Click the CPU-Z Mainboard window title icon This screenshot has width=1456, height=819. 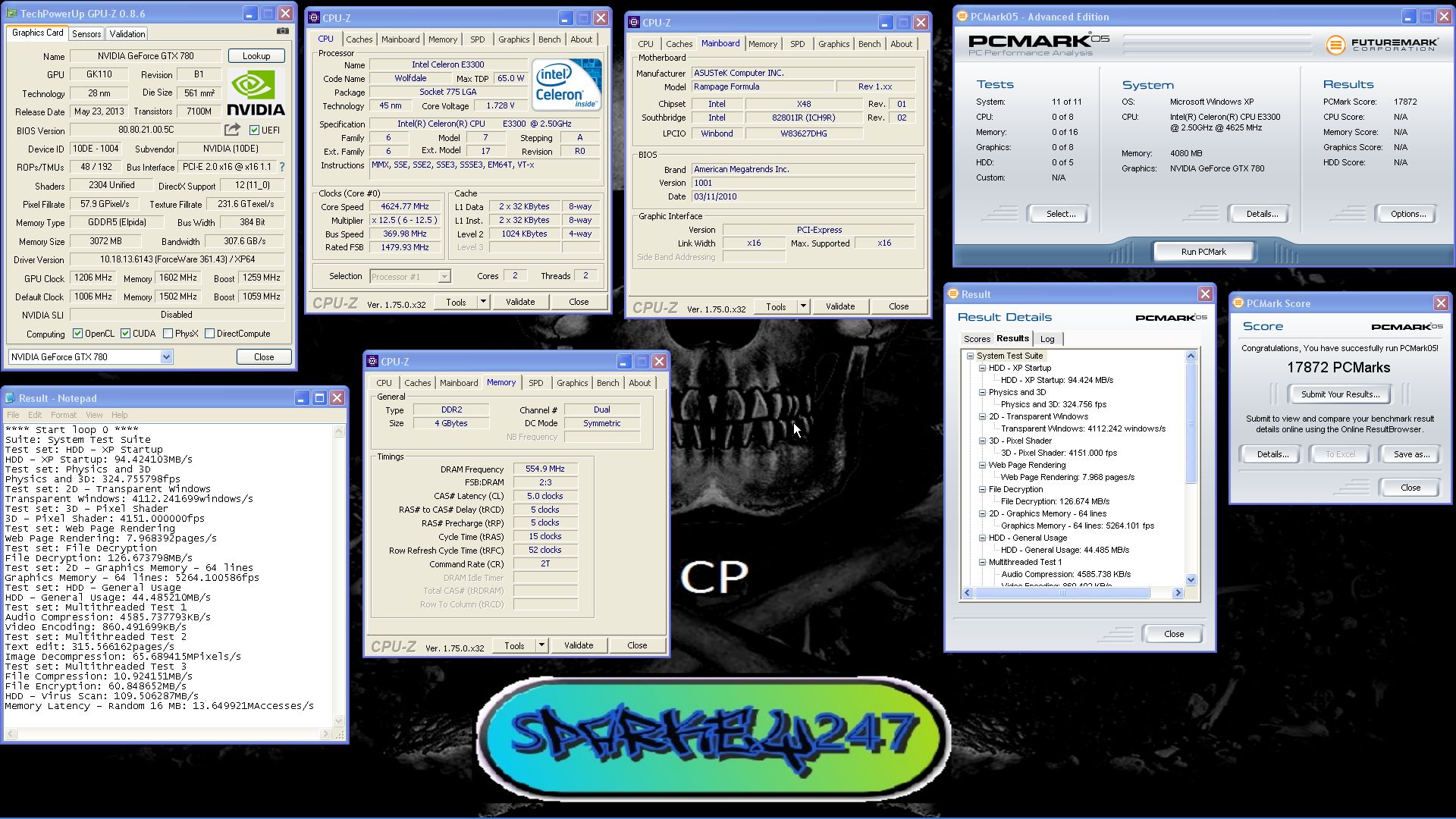coord(634,23)
